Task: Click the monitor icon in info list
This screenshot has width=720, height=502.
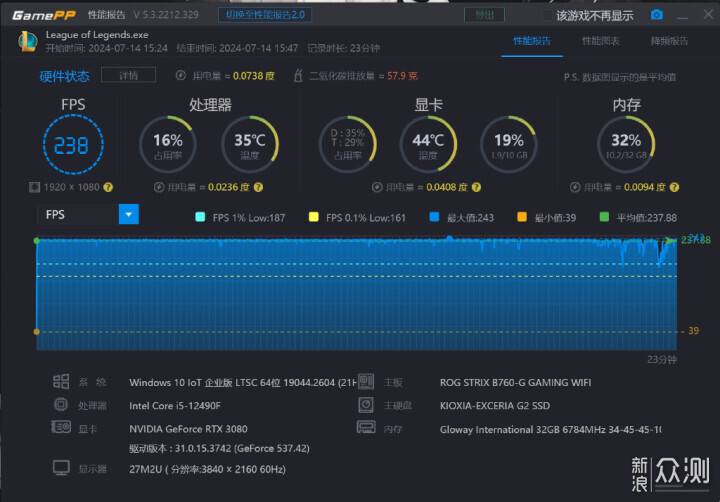Action: [x=61, y=468]
